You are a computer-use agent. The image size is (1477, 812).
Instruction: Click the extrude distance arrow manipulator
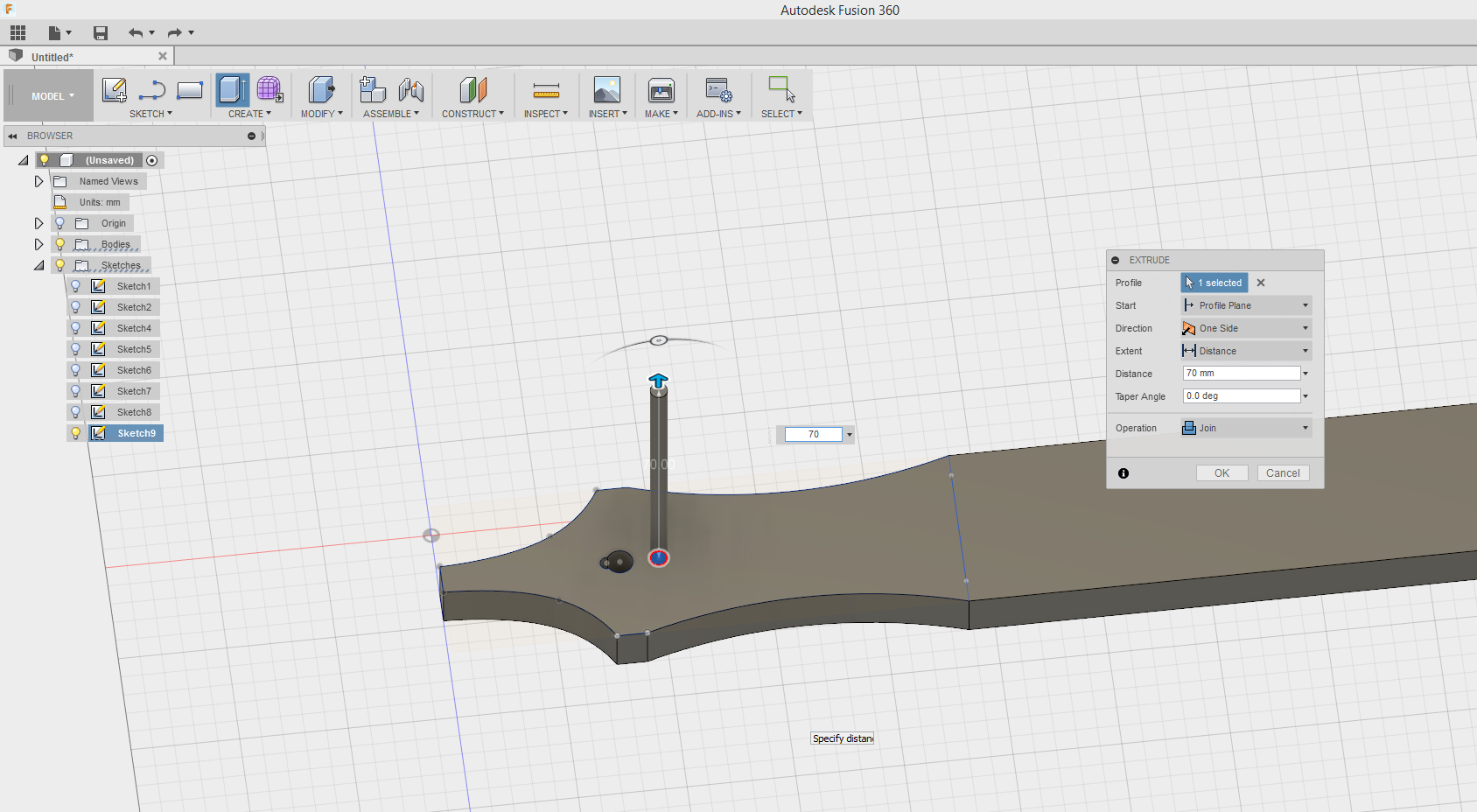coord(658,381)
